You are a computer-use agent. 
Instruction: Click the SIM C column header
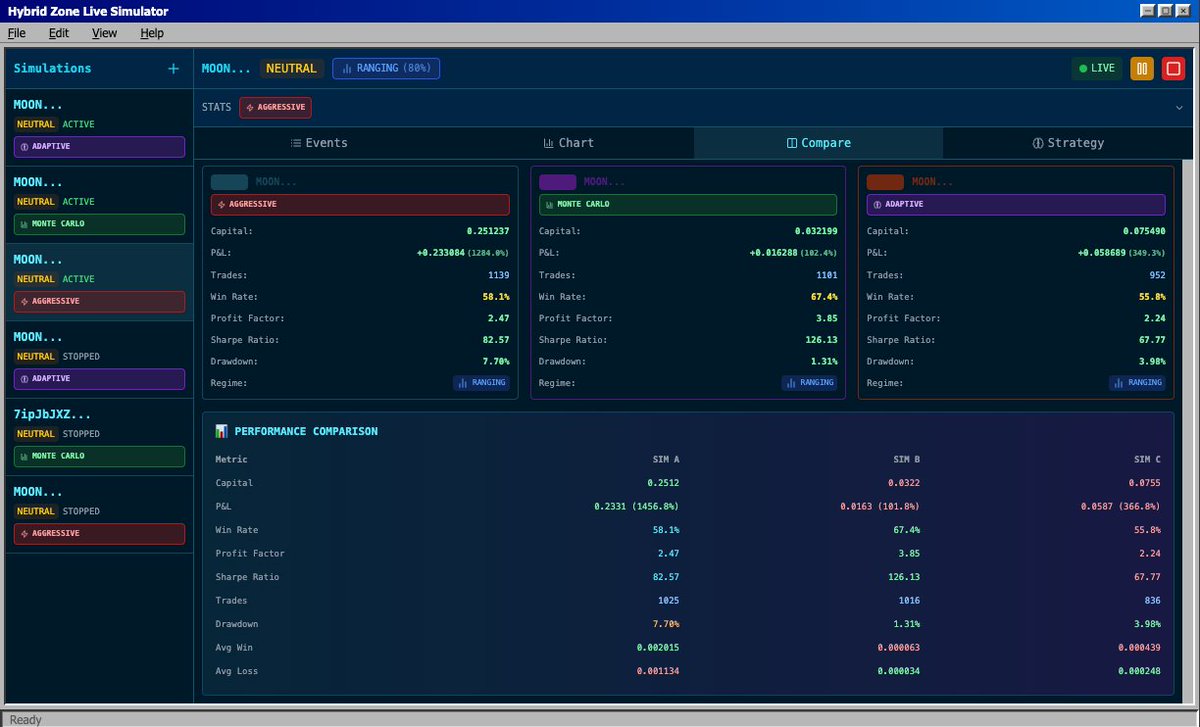(1147, 460)
